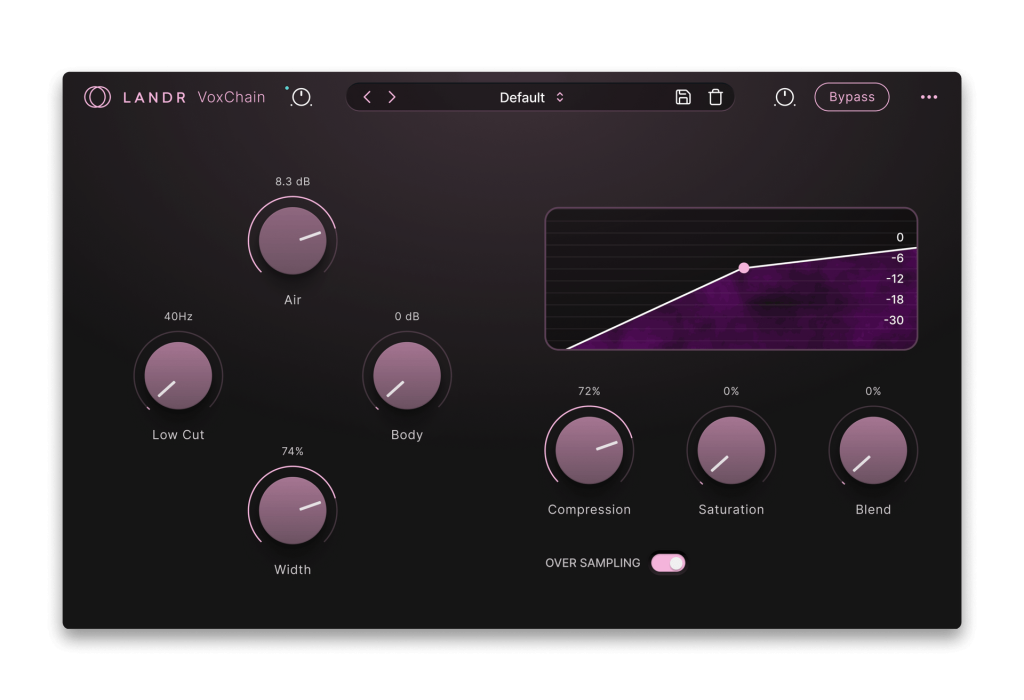Select the Body knob
The width and height of the screenshot is (1024, 700).
point(407,376)
